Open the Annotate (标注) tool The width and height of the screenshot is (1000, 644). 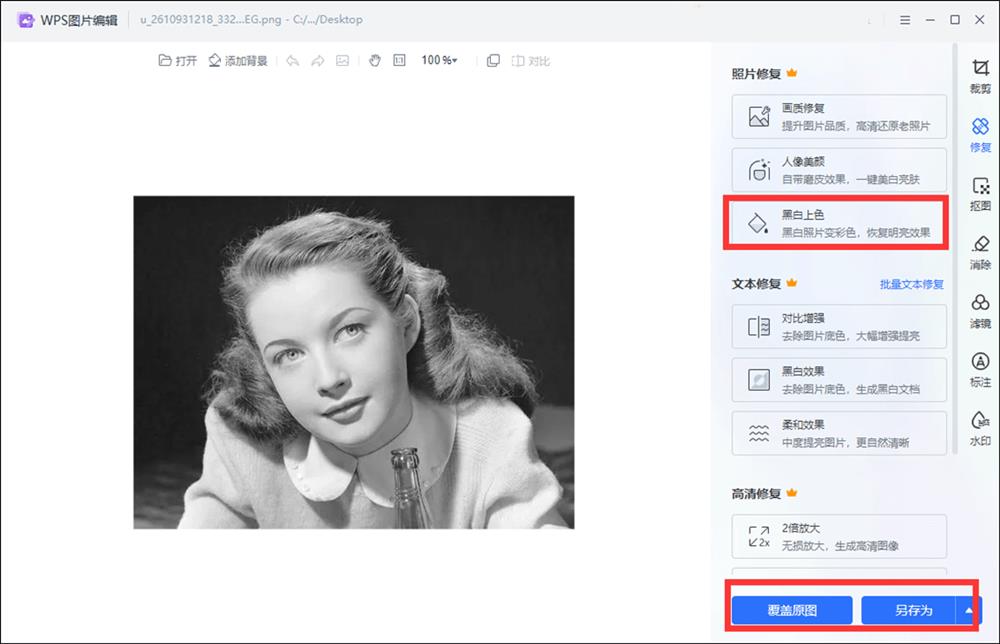pyautogui.click(x=980, y=369)
